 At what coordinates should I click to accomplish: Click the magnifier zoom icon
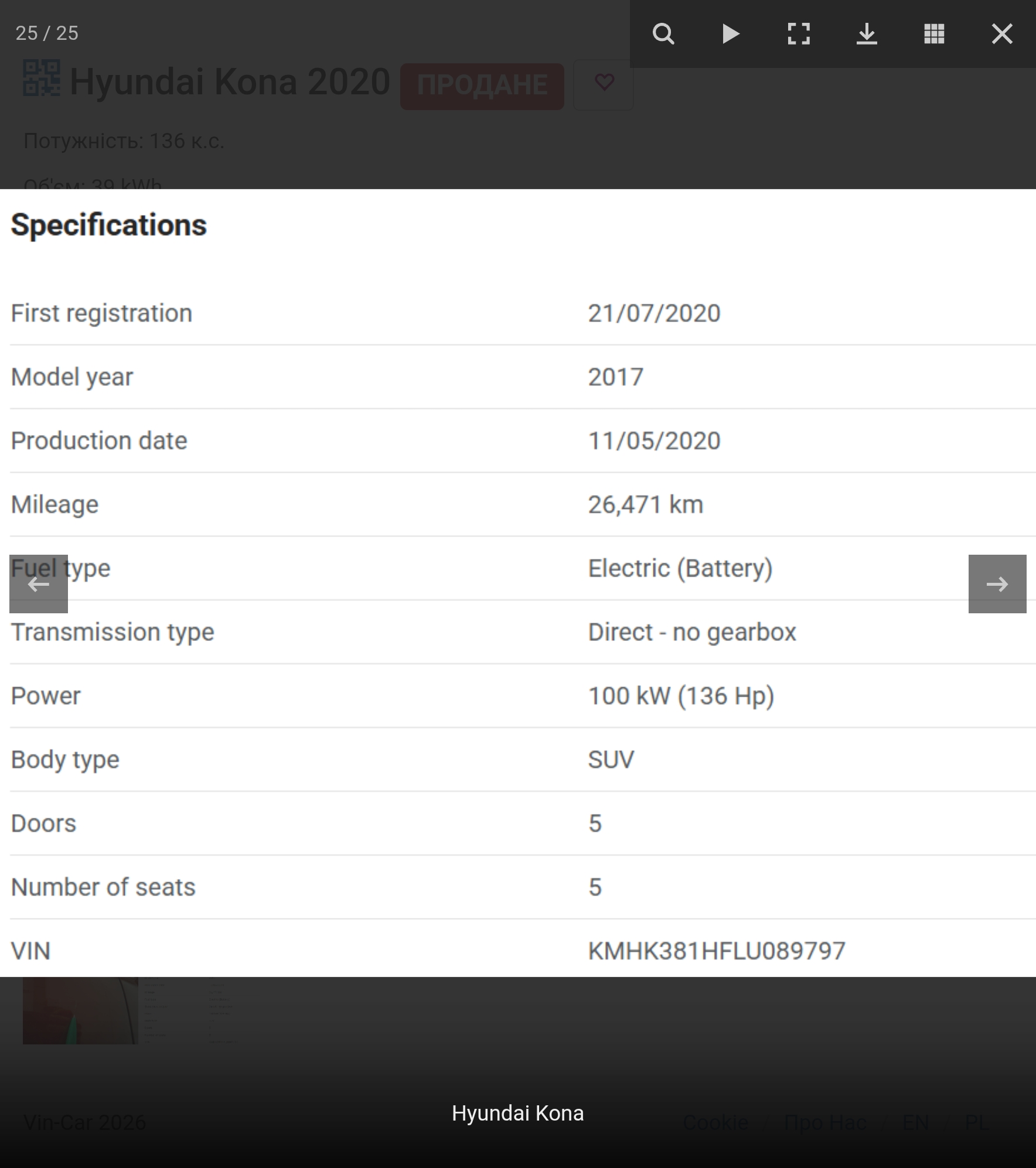click(x=663, y=34)
